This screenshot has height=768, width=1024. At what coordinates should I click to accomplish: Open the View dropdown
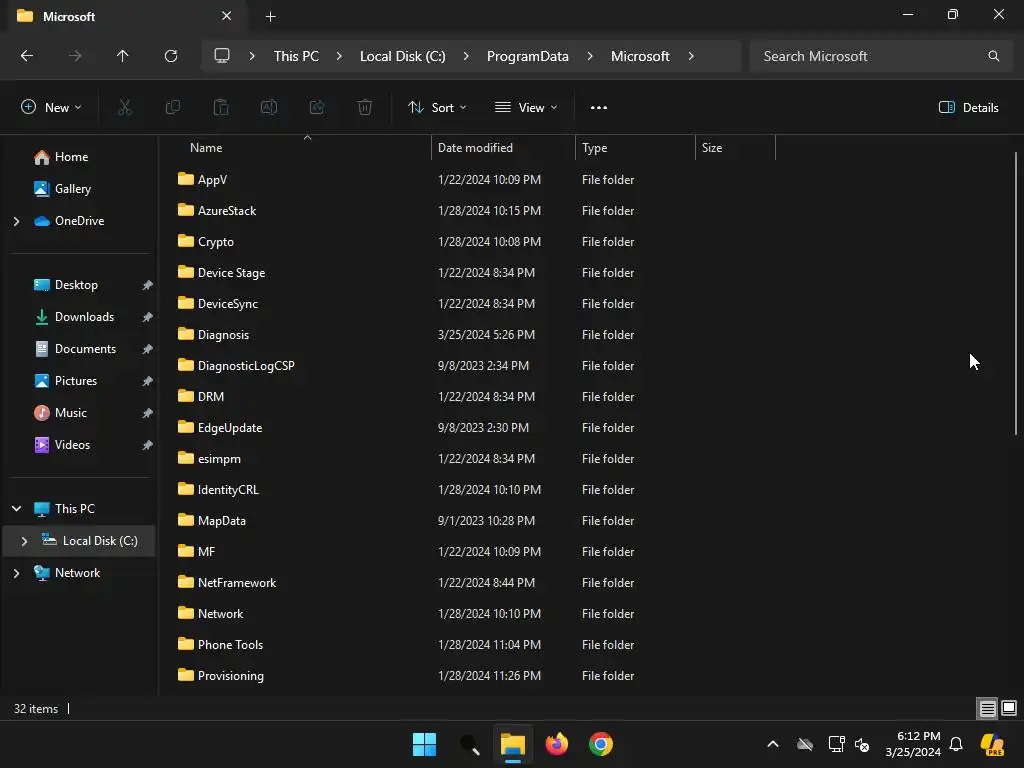coord(526,108)
